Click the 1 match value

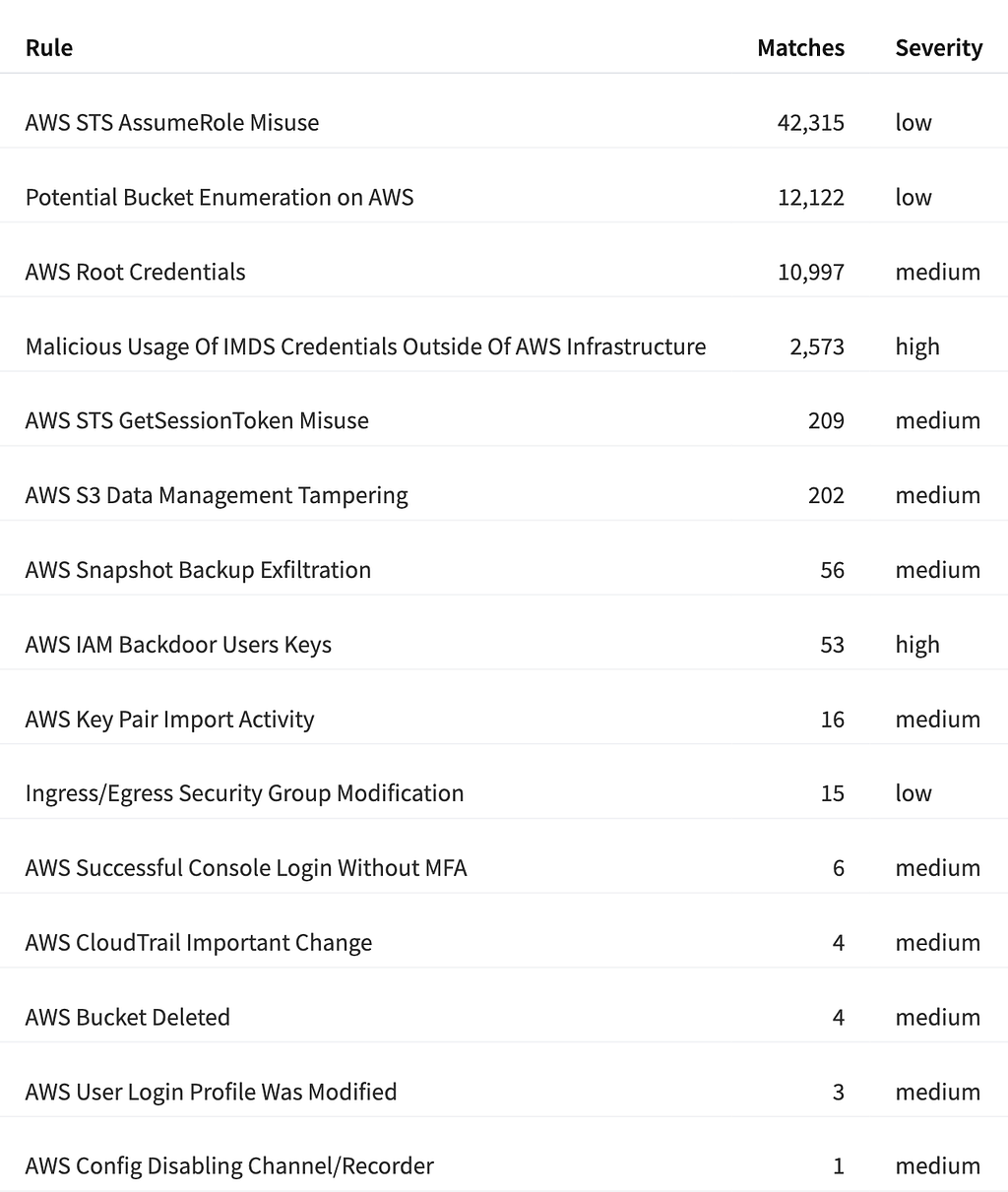839,1166
